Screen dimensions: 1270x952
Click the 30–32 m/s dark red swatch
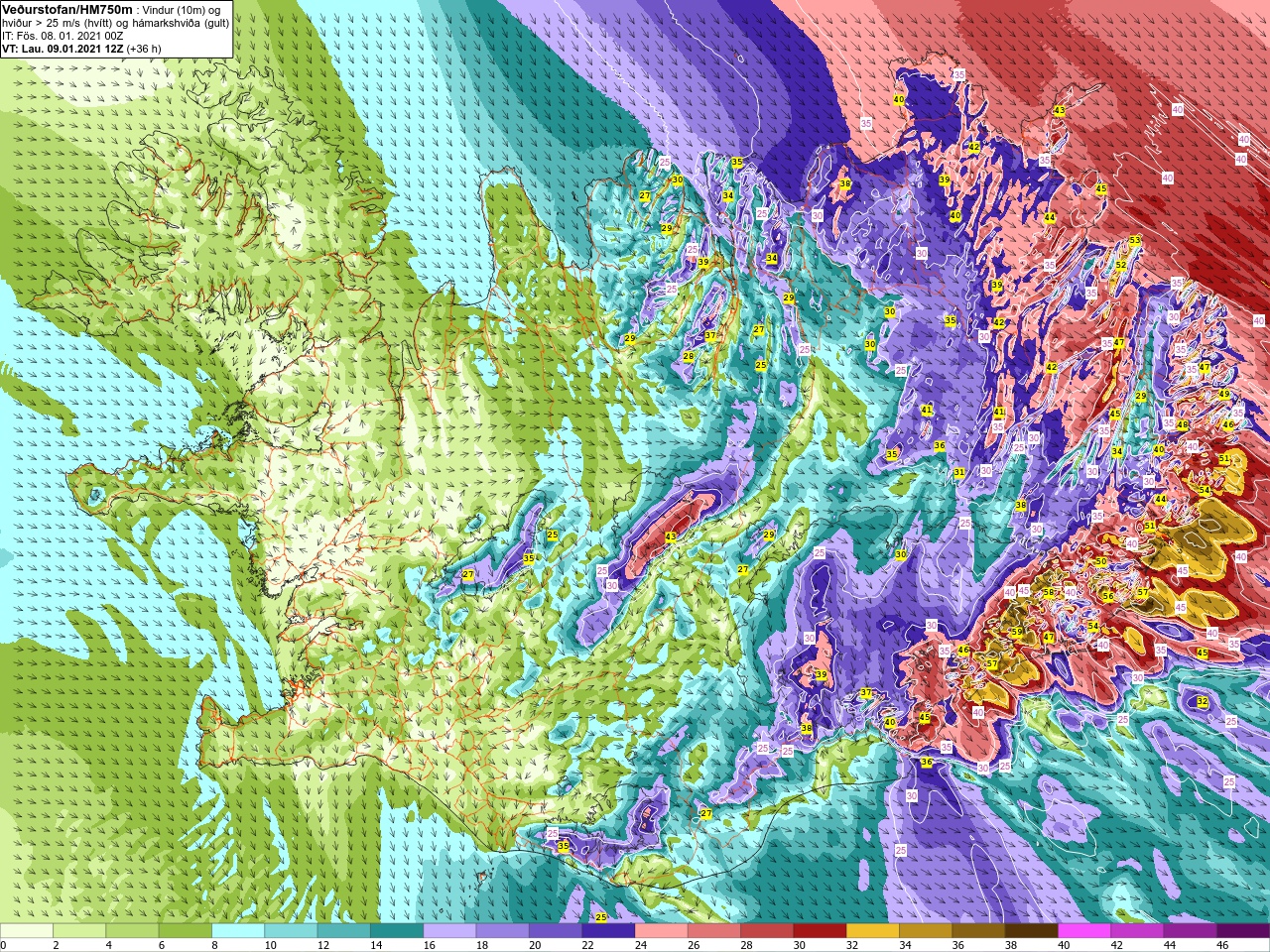point(821,931)
